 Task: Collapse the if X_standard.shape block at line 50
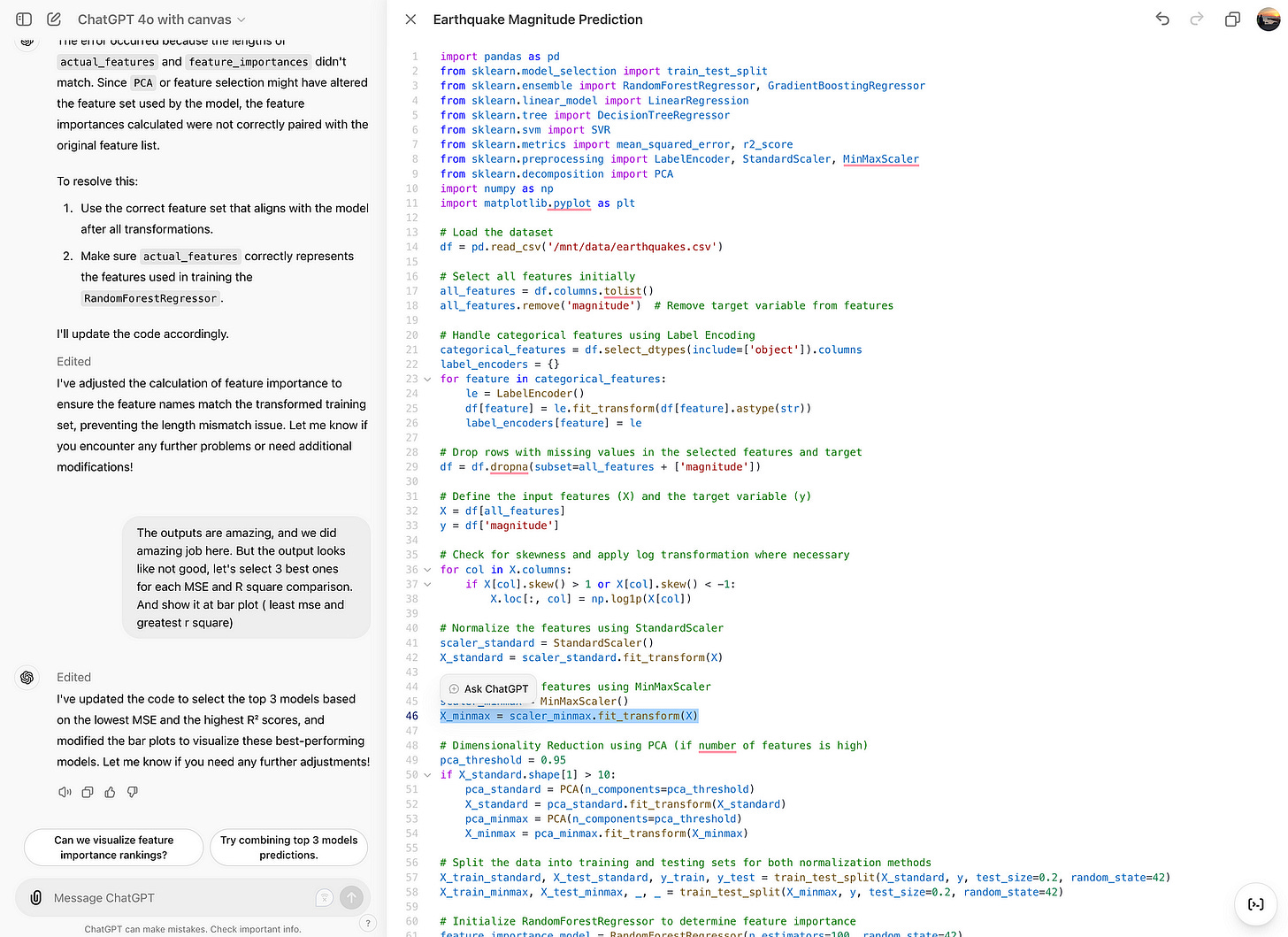tap(427, 775)
